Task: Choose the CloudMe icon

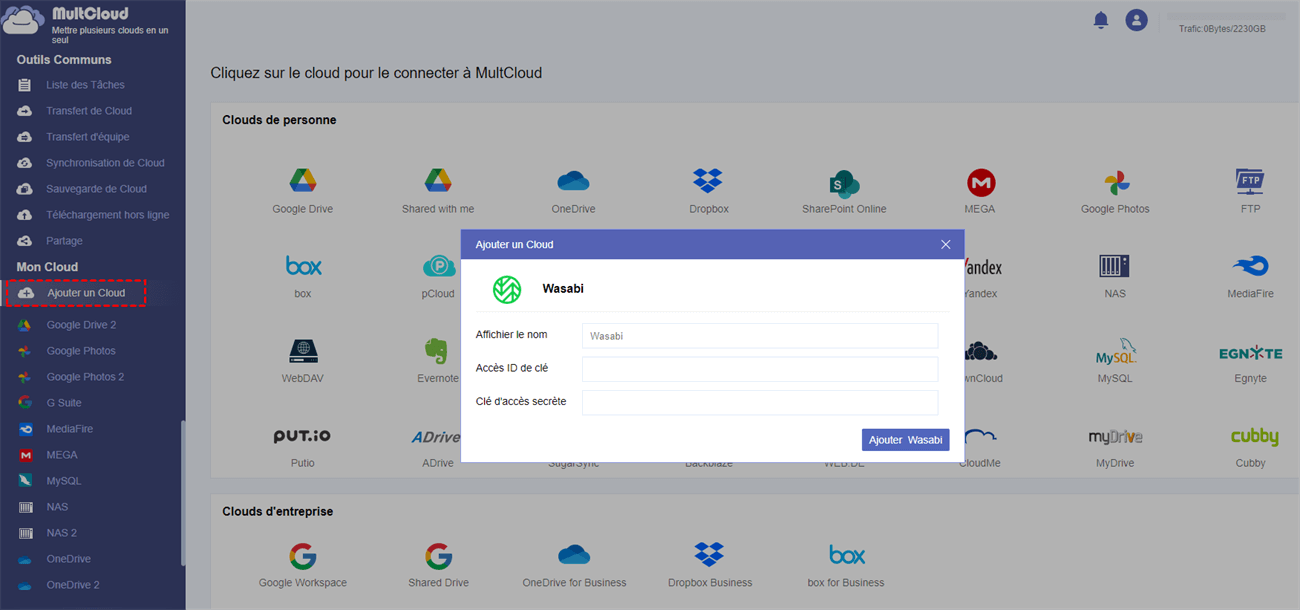Action: pos(980,437)
